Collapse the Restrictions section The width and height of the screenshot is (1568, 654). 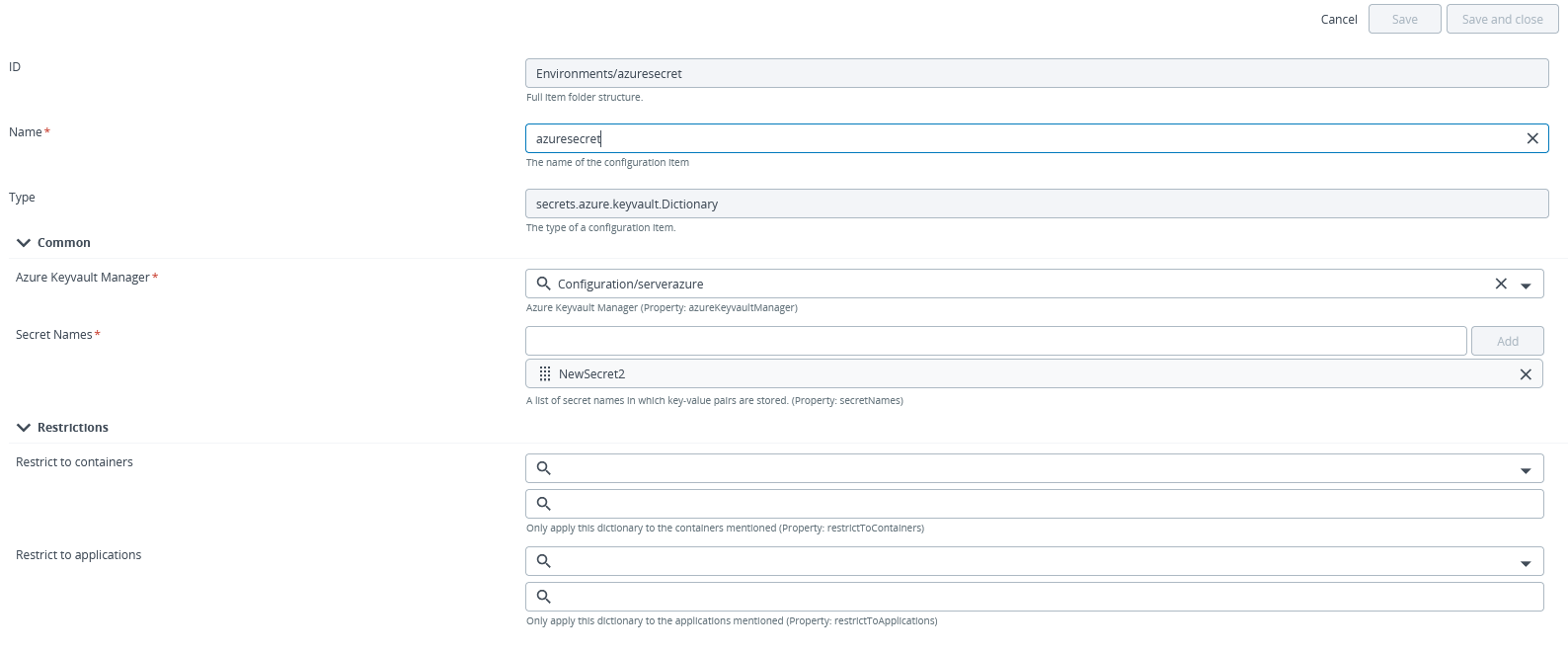[x=24, y=428]
